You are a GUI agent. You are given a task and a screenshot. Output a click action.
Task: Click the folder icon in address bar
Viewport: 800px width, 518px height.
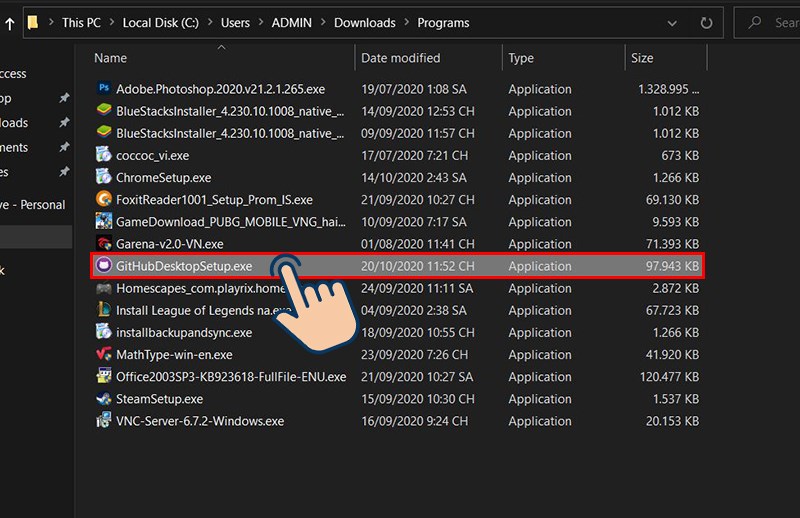tap(33, 22)
